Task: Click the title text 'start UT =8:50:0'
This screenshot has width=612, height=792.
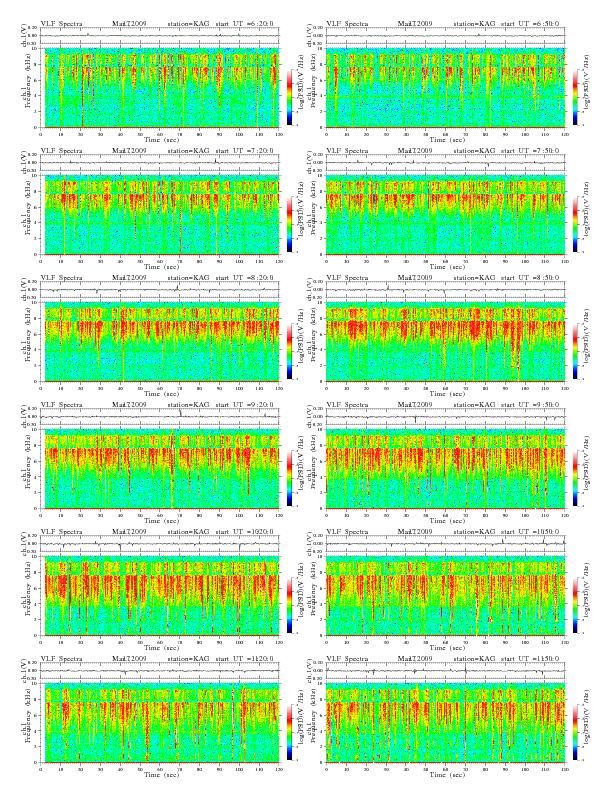Action: coord(530,277)
